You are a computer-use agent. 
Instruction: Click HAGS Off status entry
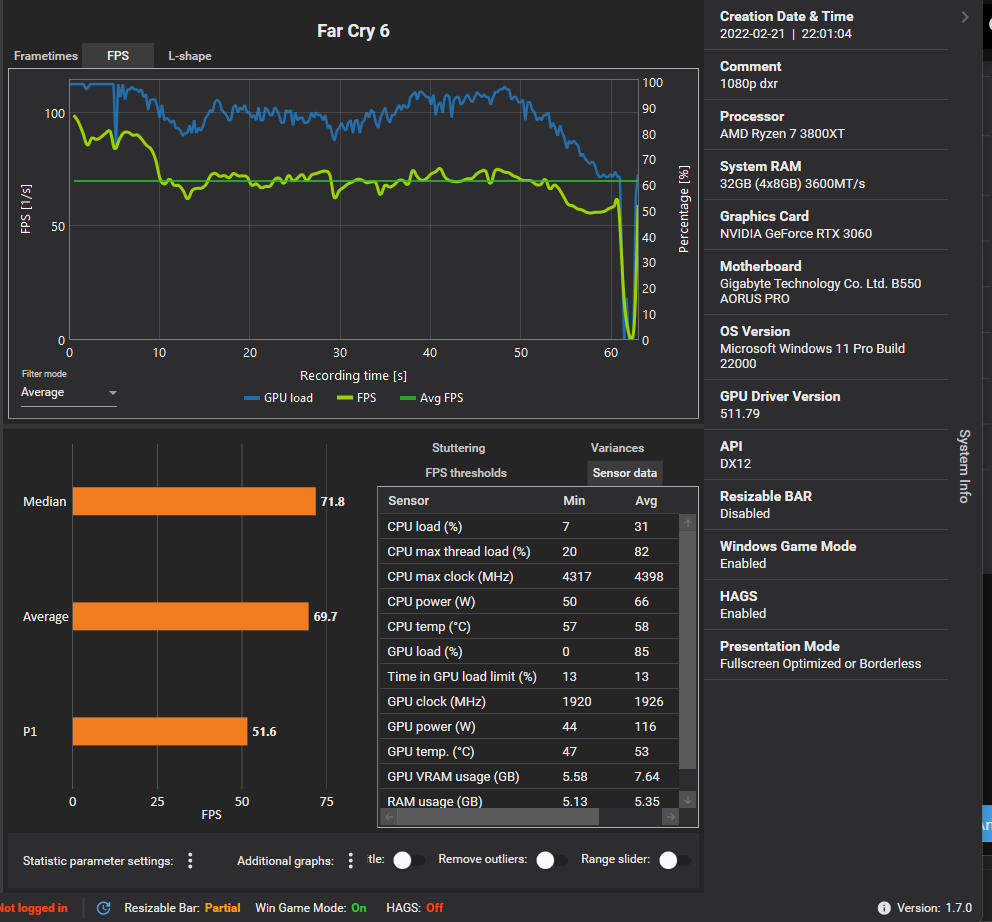[x=414, y=908]
